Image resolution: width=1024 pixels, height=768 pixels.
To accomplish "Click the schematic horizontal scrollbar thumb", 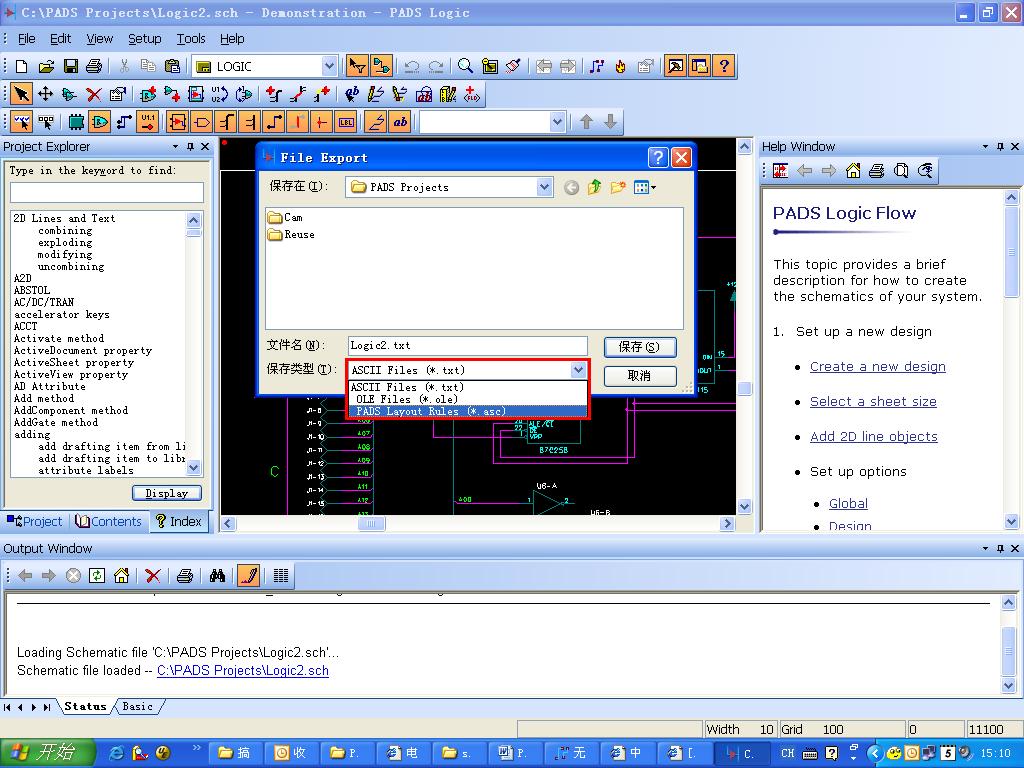I will click(372, 523).
